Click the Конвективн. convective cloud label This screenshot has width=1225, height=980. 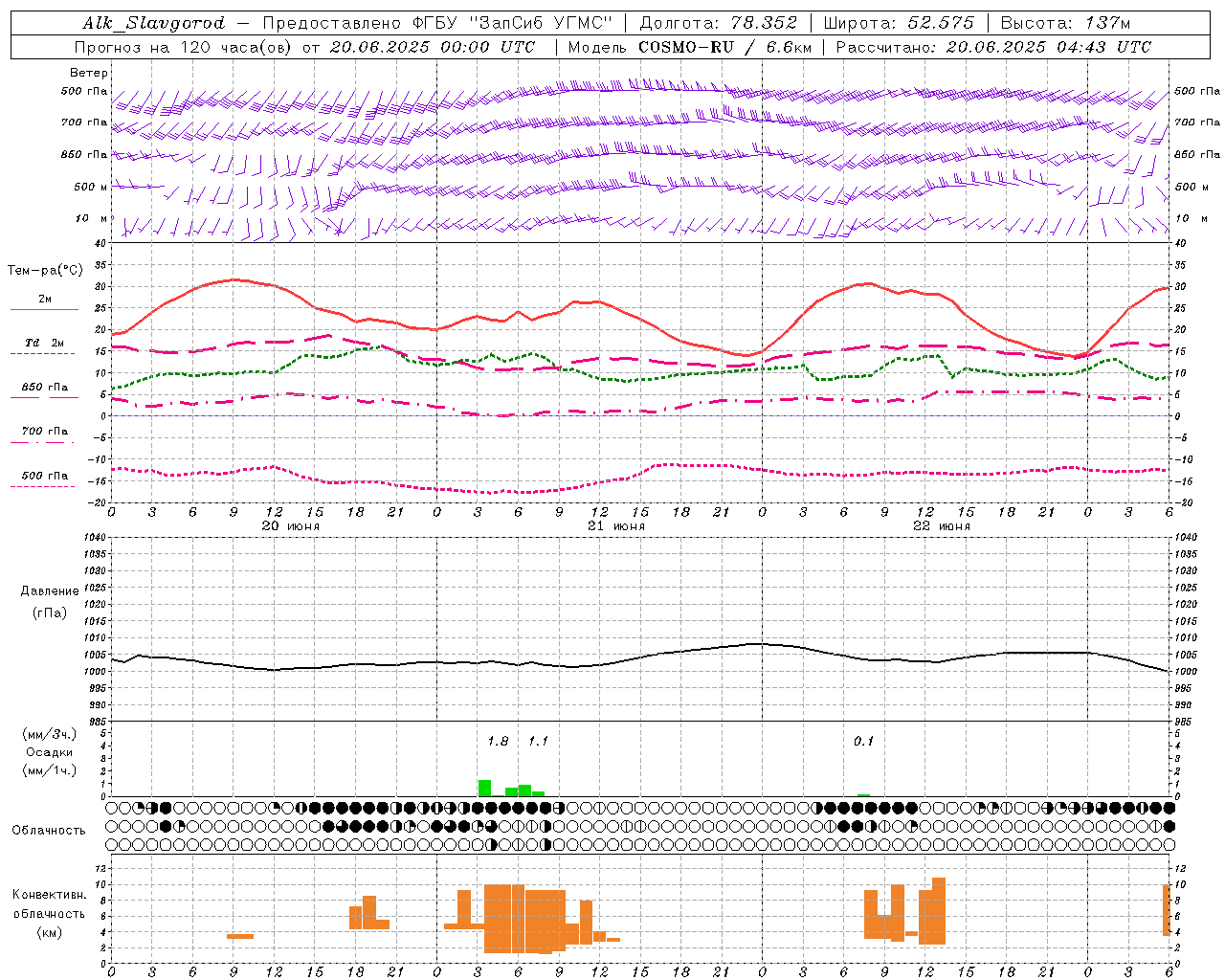click(x=50, y=895)
